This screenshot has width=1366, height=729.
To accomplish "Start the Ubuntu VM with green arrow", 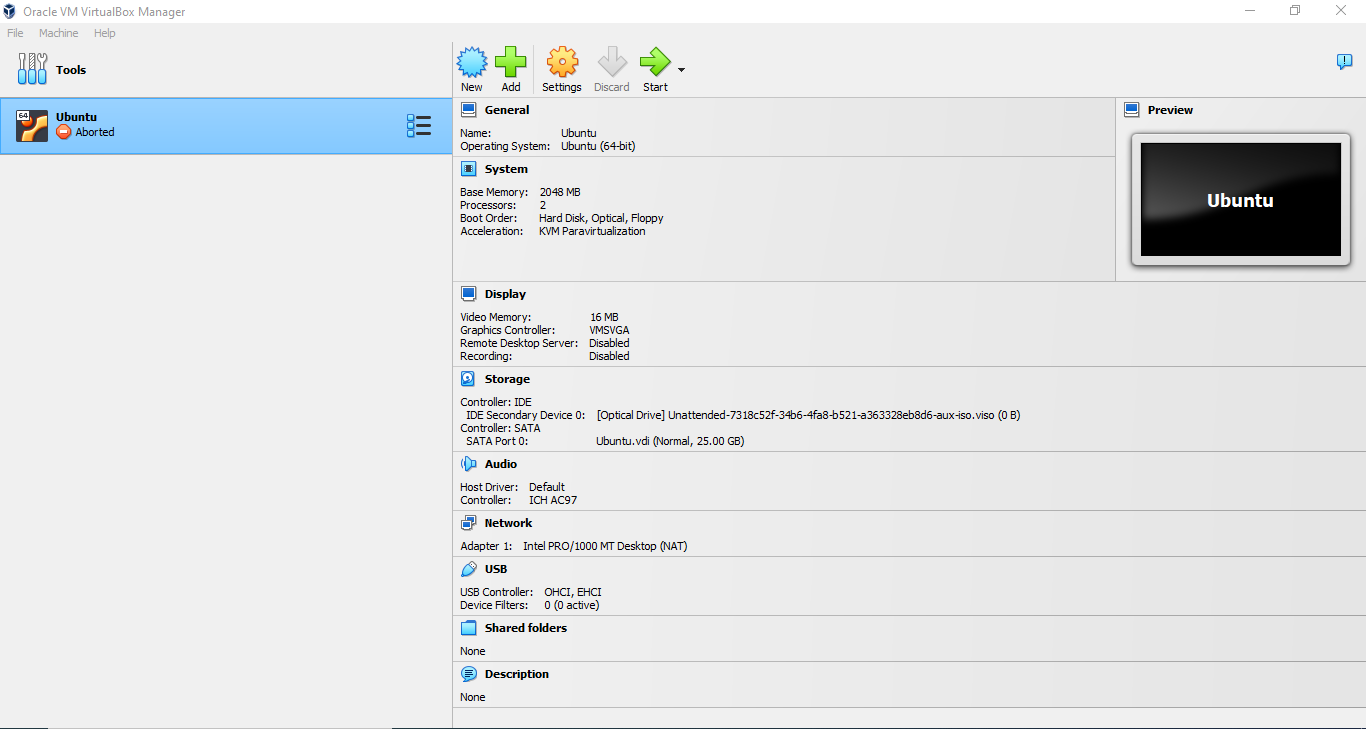I will point(655,63).
